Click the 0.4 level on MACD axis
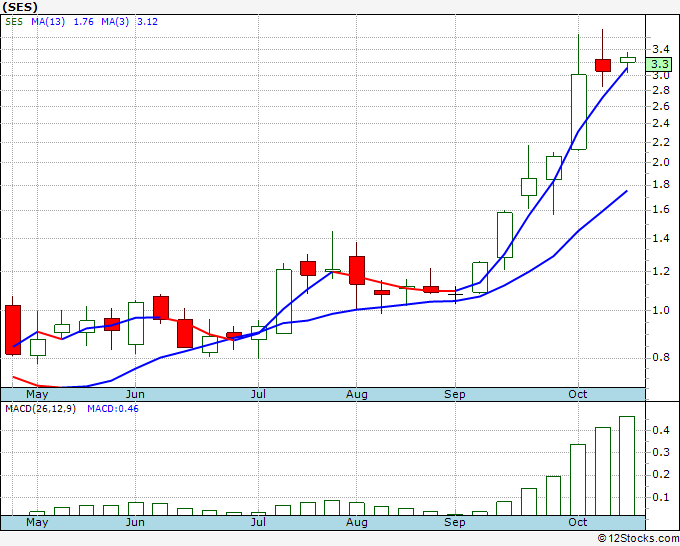 tap(662, 430)
